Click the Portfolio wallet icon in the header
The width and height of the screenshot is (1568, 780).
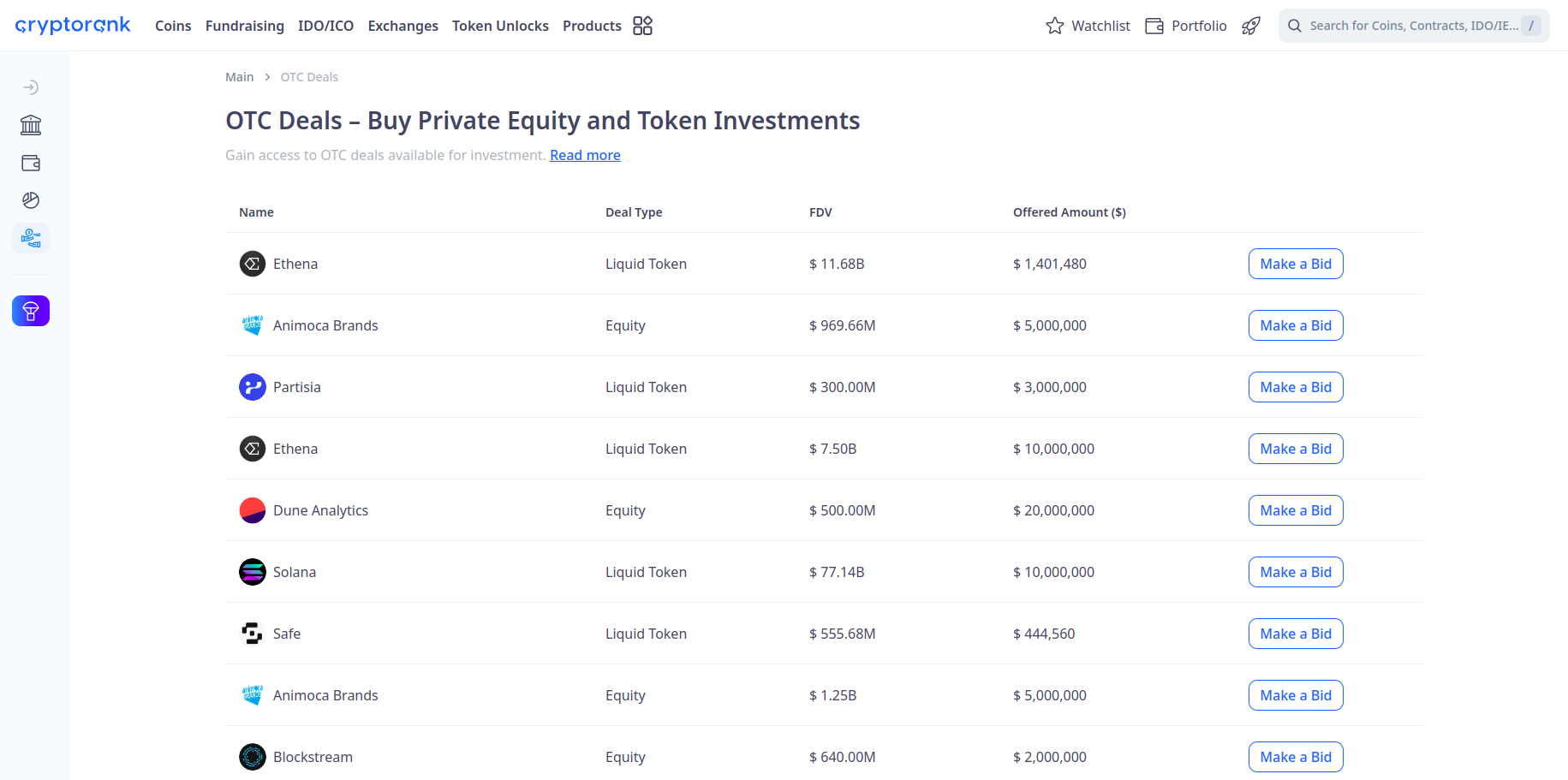point(1154,26)
